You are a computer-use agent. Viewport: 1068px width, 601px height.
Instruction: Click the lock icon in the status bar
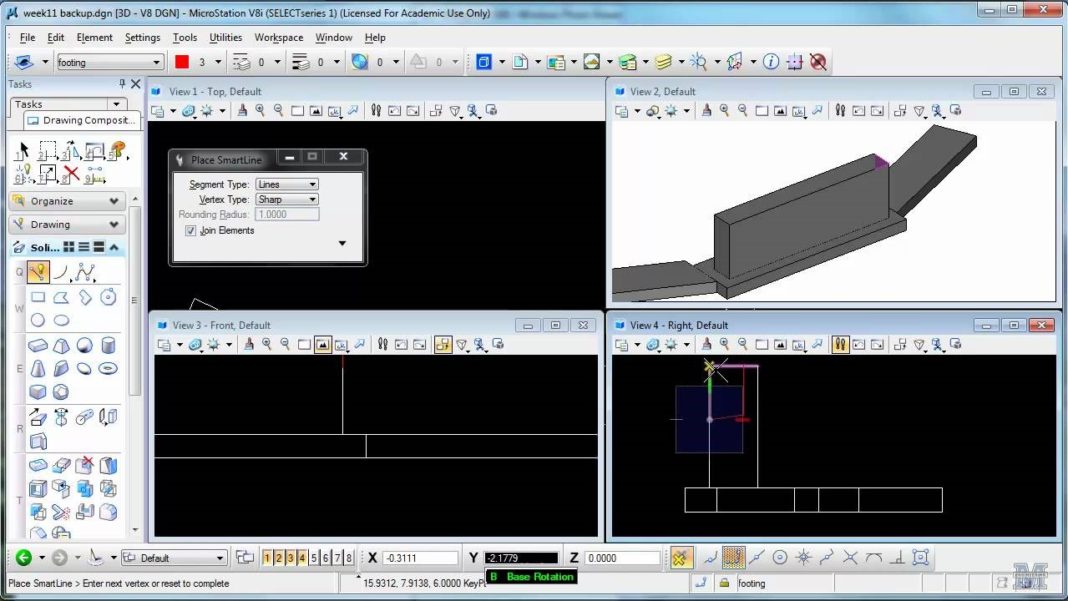pos(725,581)
